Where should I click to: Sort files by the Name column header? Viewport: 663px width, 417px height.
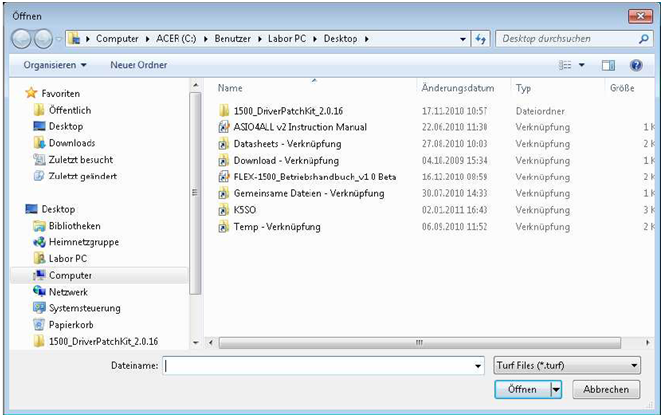[230, 88]
